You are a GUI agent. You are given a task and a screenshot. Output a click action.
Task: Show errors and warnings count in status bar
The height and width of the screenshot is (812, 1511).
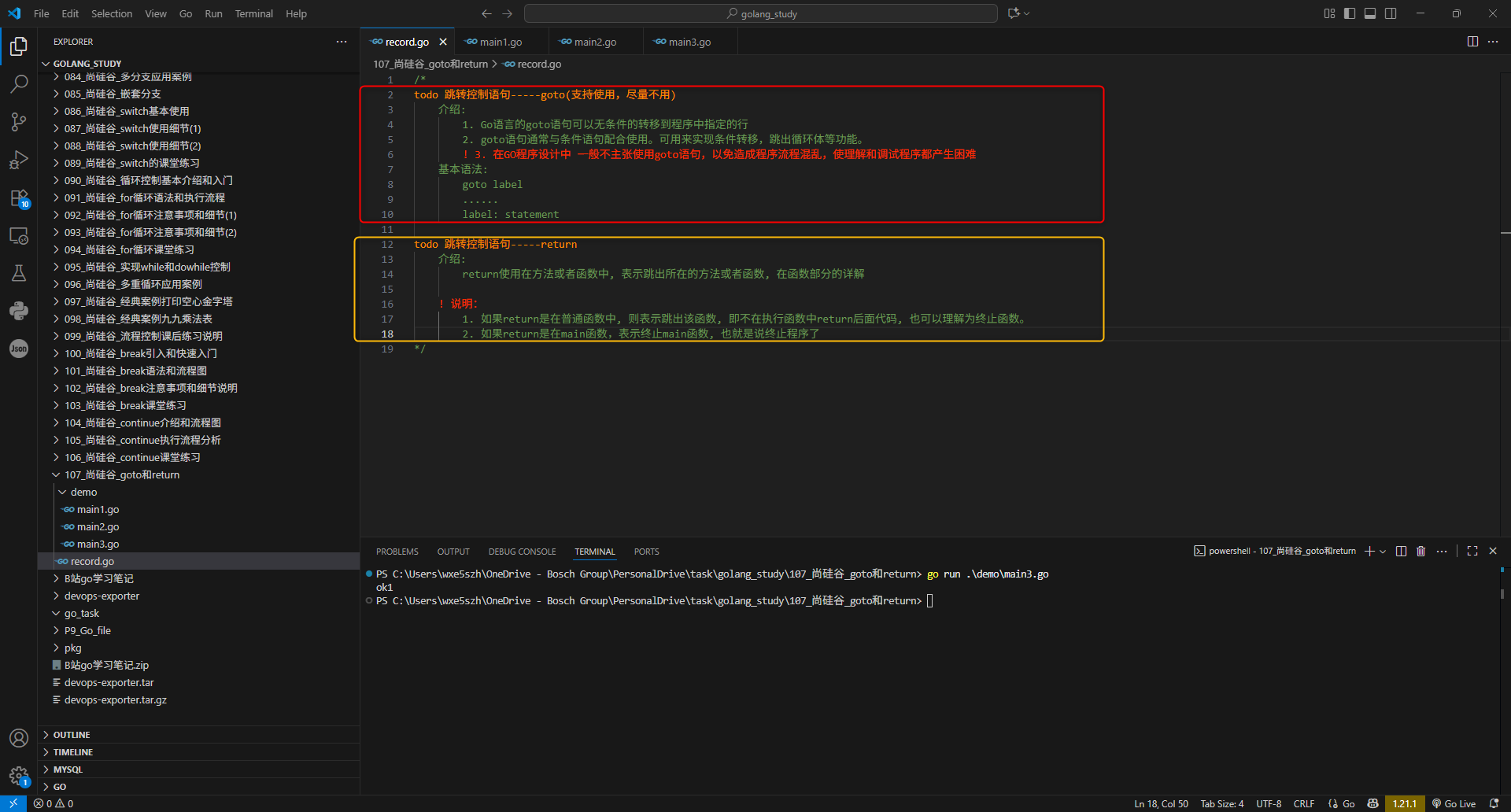pyautogui.click(x=54, y=803)
